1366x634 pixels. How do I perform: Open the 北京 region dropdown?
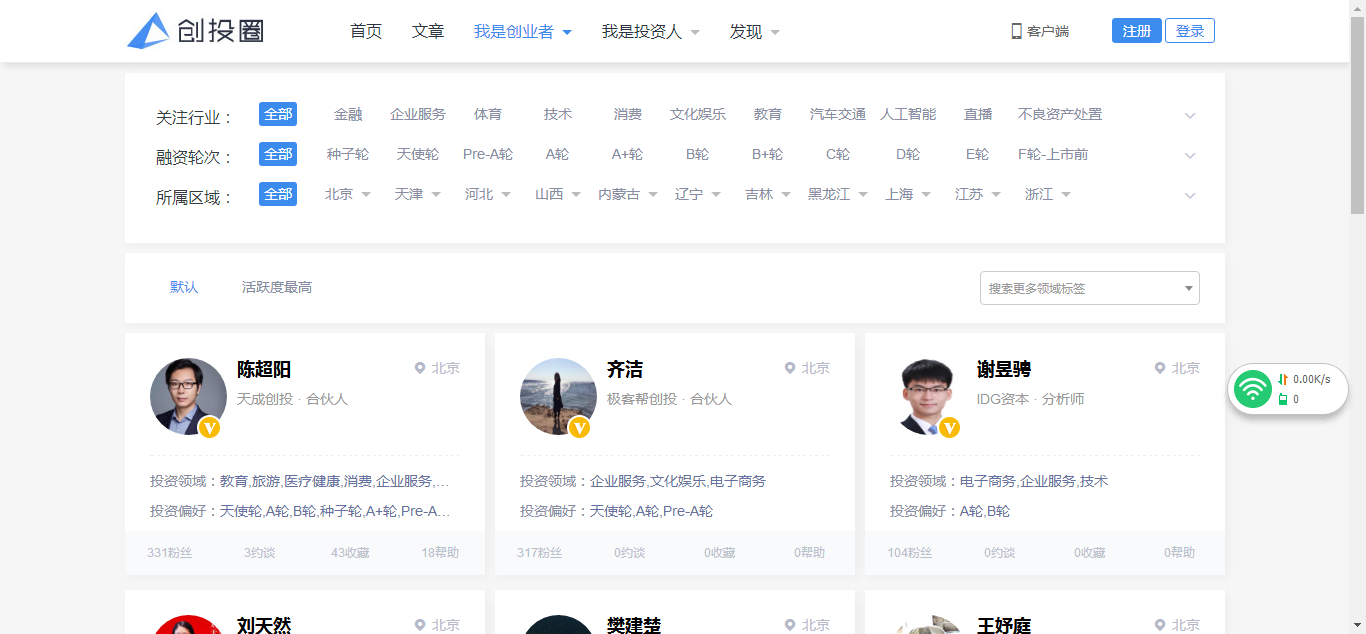click(x=347, y=194)
